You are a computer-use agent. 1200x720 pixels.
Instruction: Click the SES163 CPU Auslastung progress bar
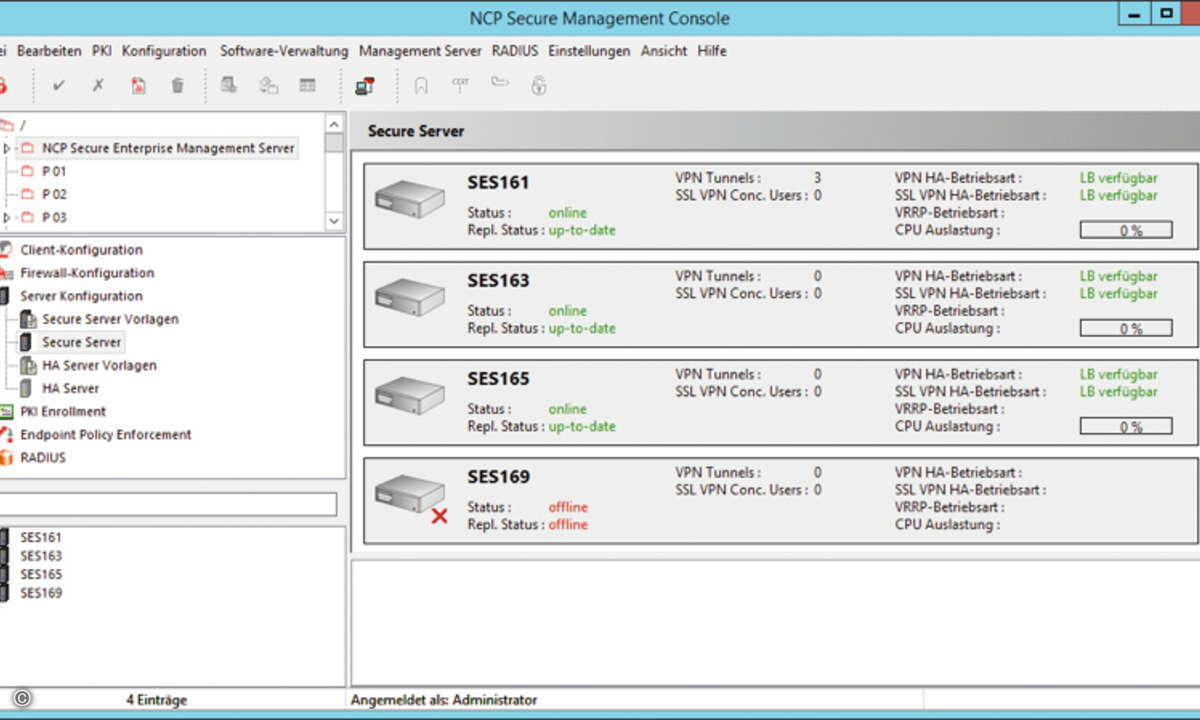tap(1126, 328)
